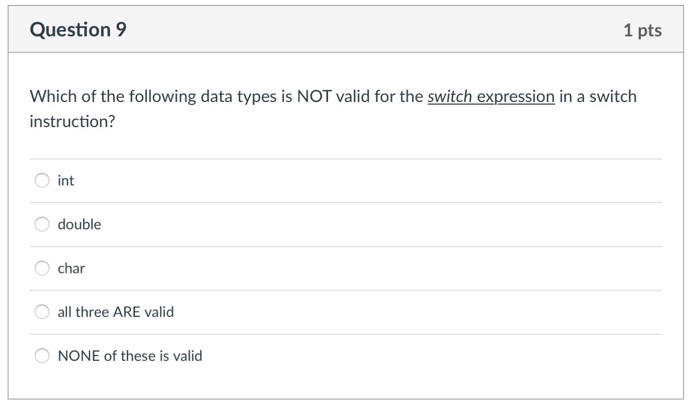Click the "all three ARE valid" label
Image resolution: width=700 pixels, height=411 pixels.
(x=115, y=312)
